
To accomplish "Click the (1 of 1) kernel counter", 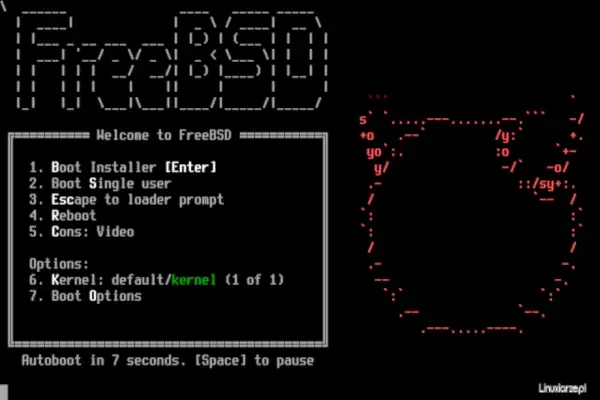I will (x=254, y=280).
